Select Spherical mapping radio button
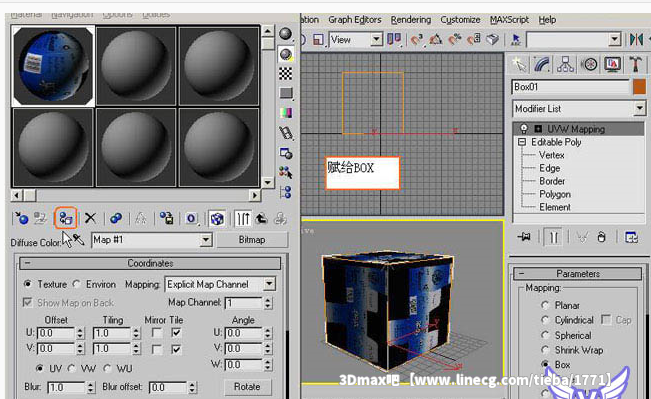The height and width of the screenshot is (399, 651). (545, 335)
